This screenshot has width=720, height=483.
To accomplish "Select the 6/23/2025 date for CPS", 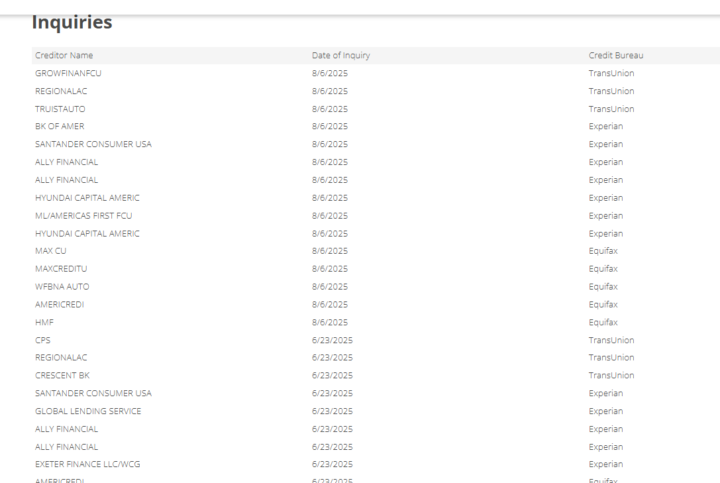I will coord(332,340).
